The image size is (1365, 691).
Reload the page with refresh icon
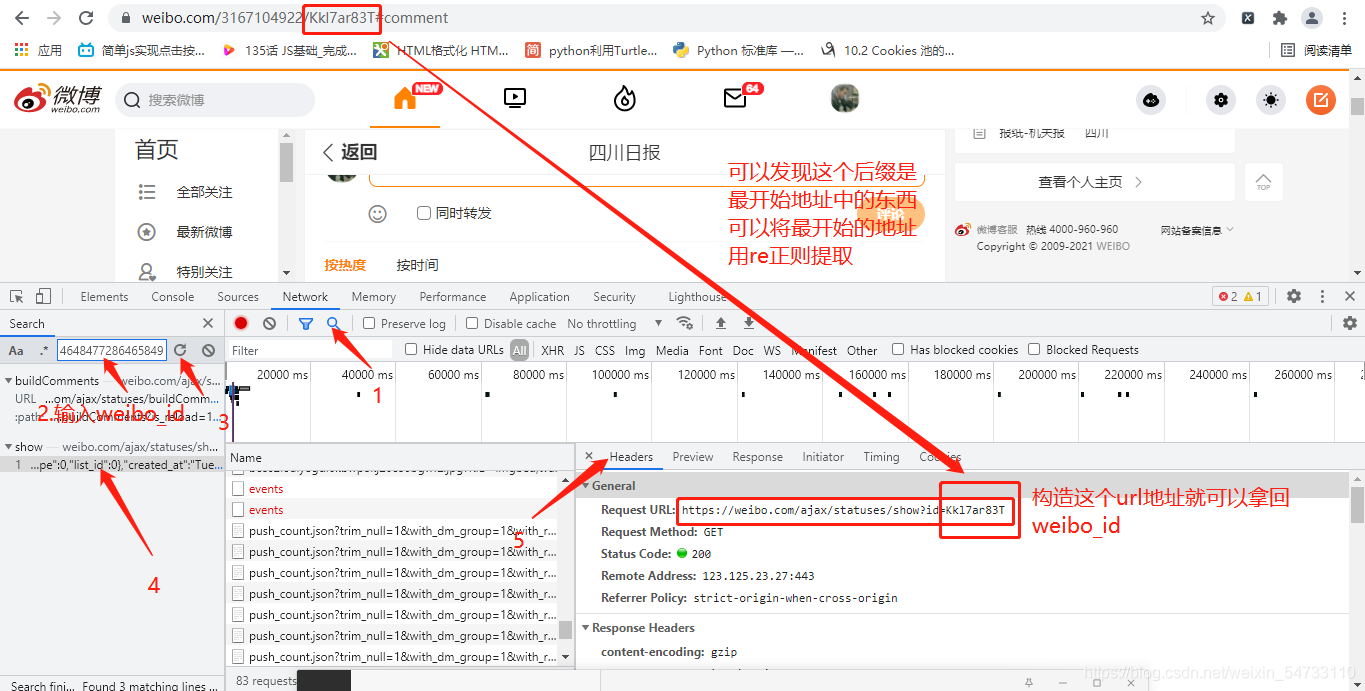86,18
